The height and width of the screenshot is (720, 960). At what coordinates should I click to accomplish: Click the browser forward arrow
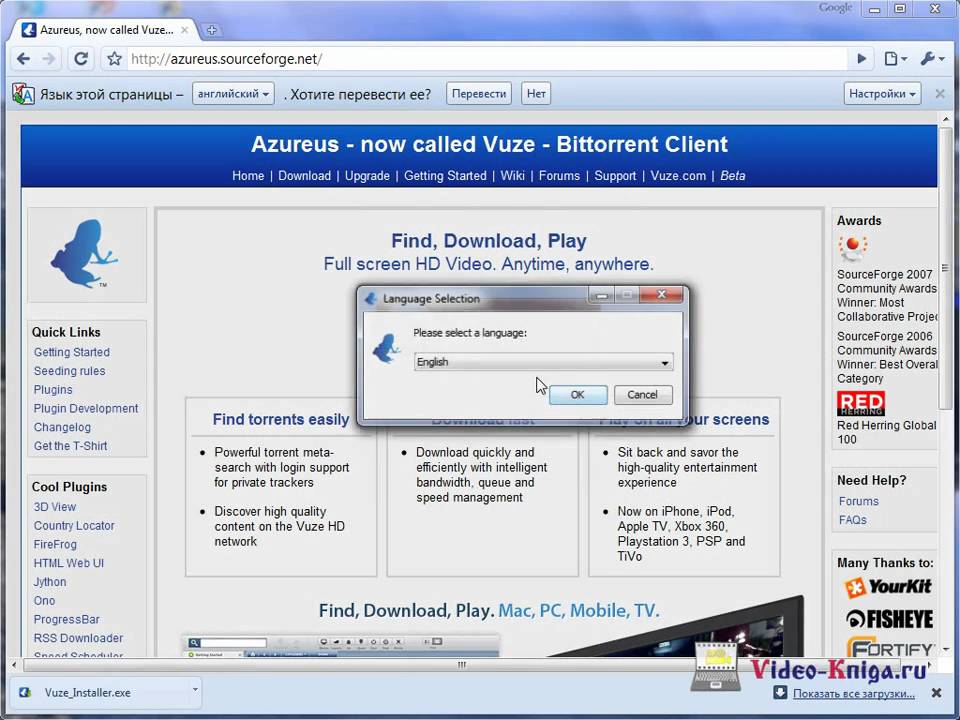(x=49, y=59)
